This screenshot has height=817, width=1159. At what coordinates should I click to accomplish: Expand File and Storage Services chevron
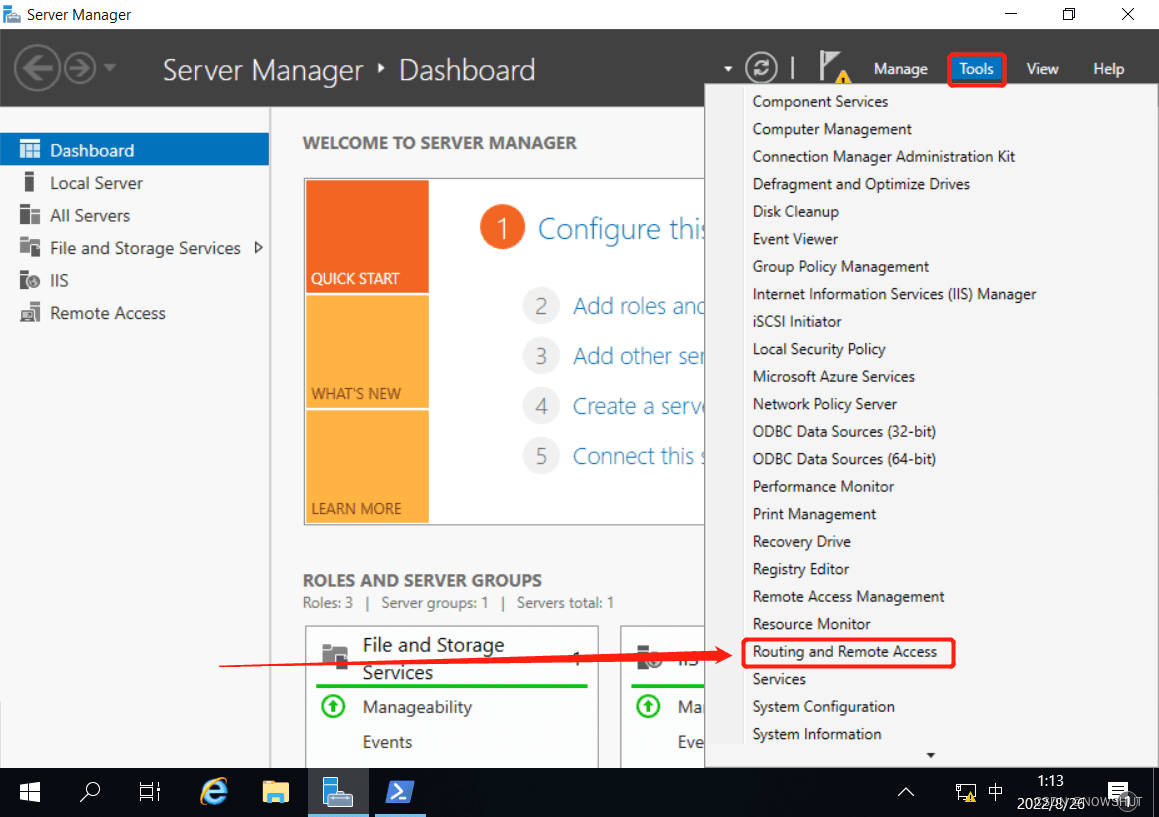click(259, 248)
